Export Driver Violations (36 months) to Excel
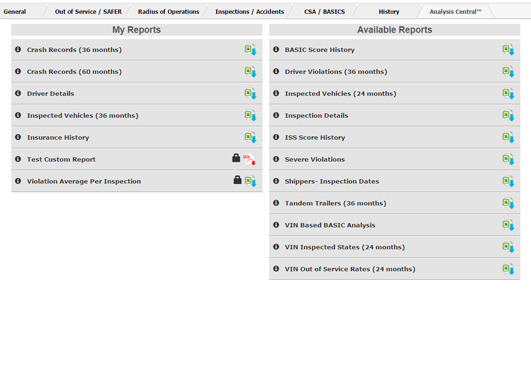 [508, 72]
